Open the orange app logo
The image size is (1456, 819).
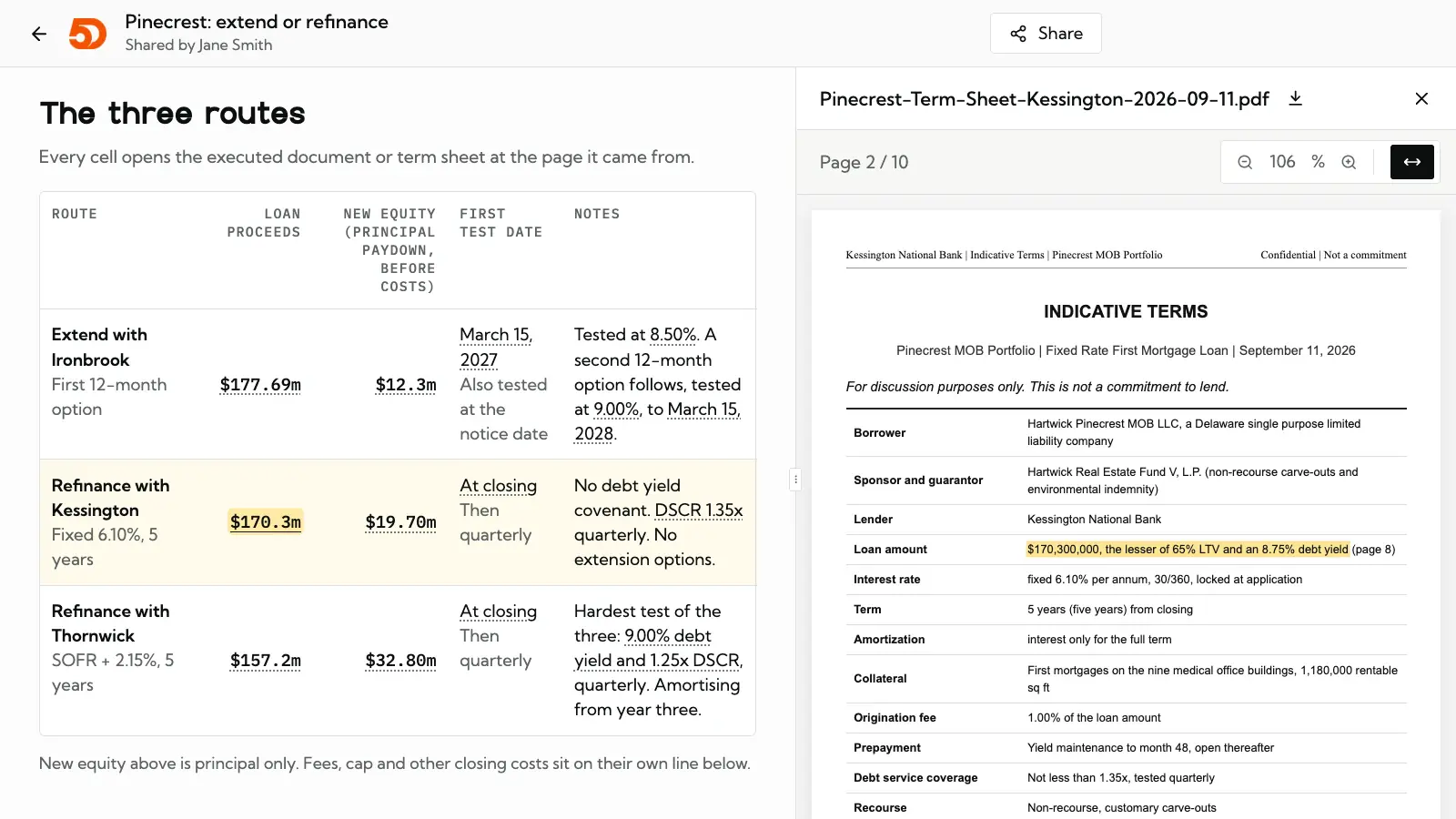[88, 34]
